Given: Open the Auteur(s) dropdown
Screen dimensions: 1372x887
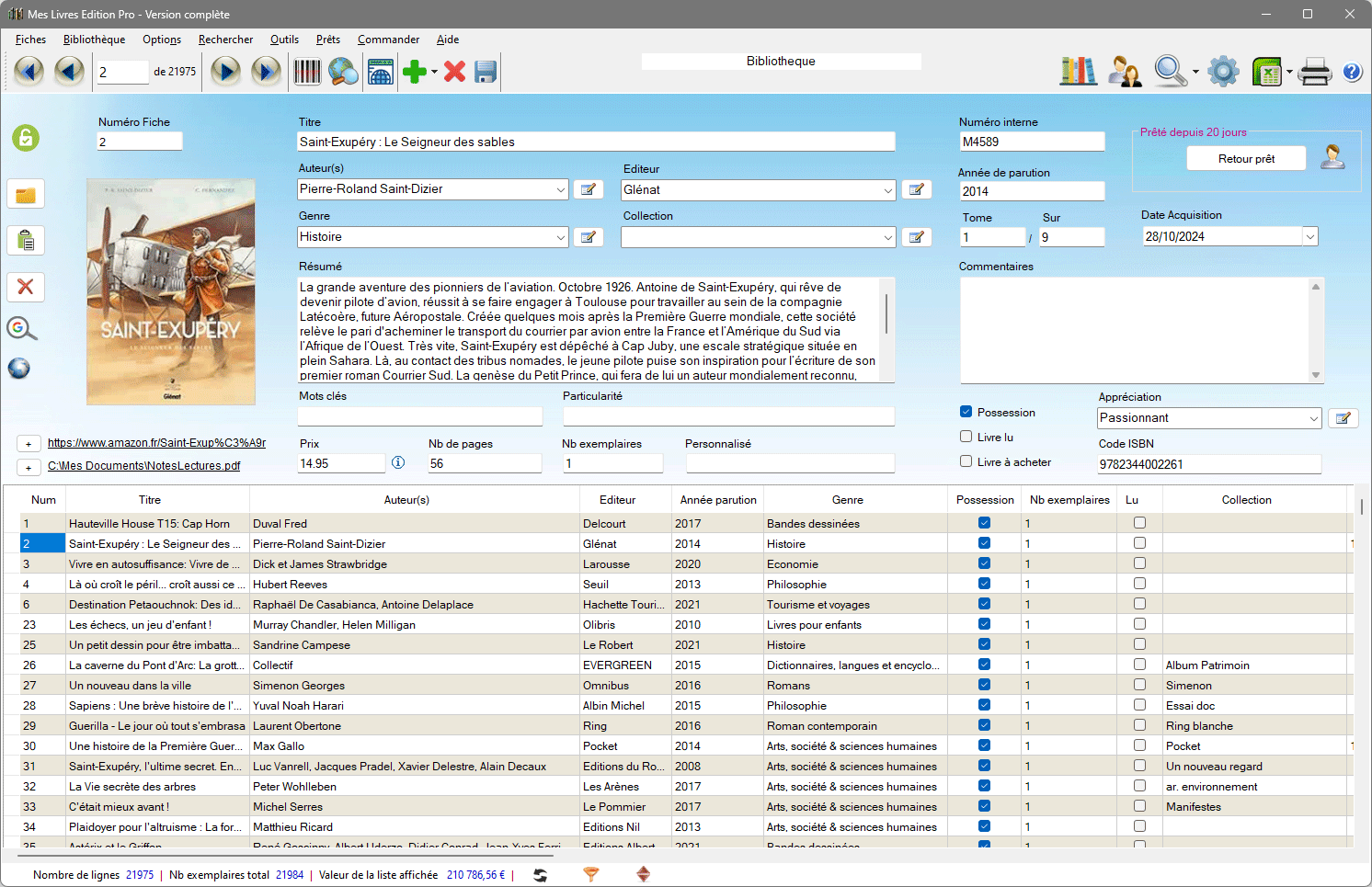Looking at the screenshot, I should tap(560, 189).
